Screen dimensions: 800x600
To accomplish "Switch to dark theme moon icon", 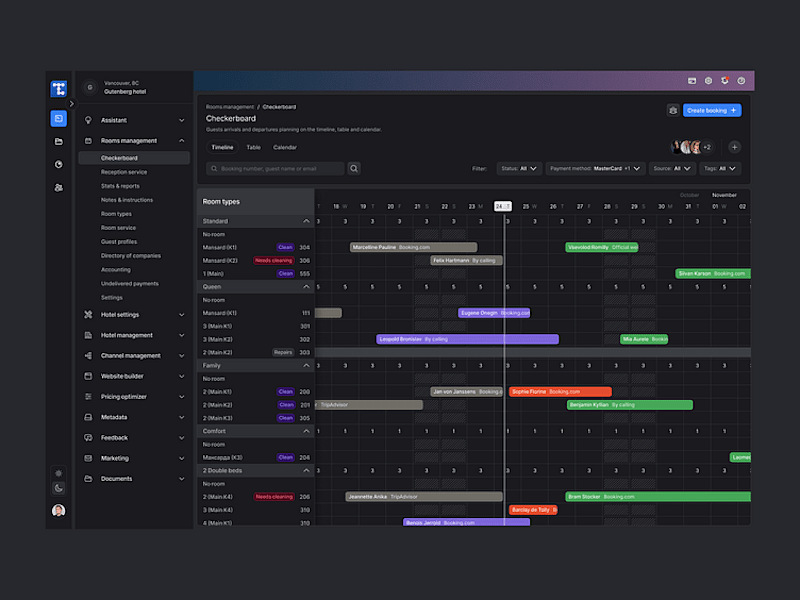I will pos(59,488).
